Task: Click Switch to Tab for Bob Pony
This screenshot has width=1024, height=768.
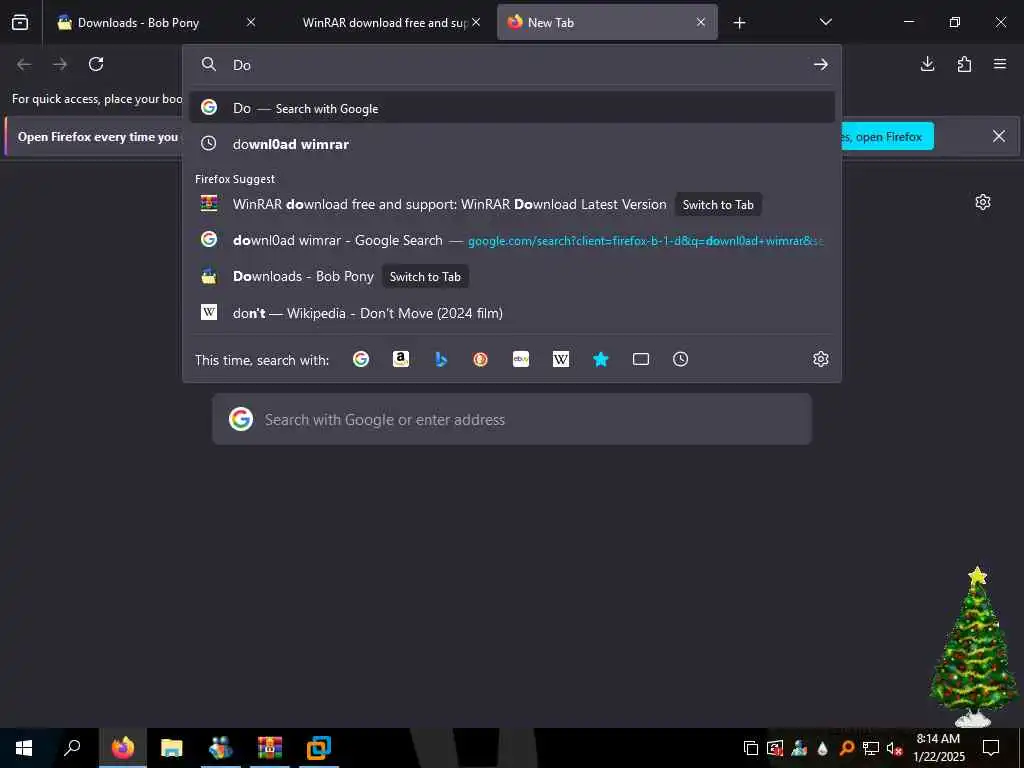Action: coord(425,276)
